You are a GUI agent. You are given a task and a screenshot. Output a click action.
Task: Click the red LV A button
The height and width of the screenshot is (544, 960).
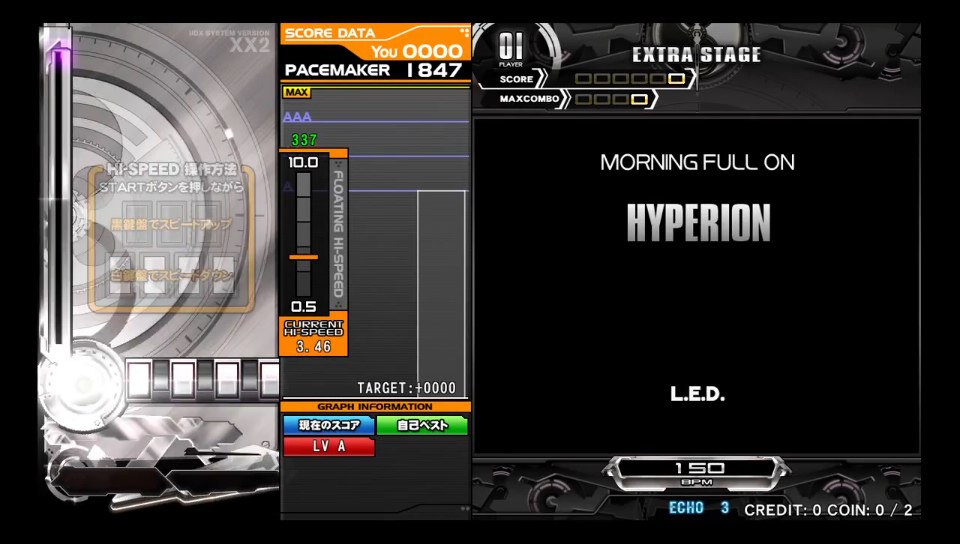point(329,446)
